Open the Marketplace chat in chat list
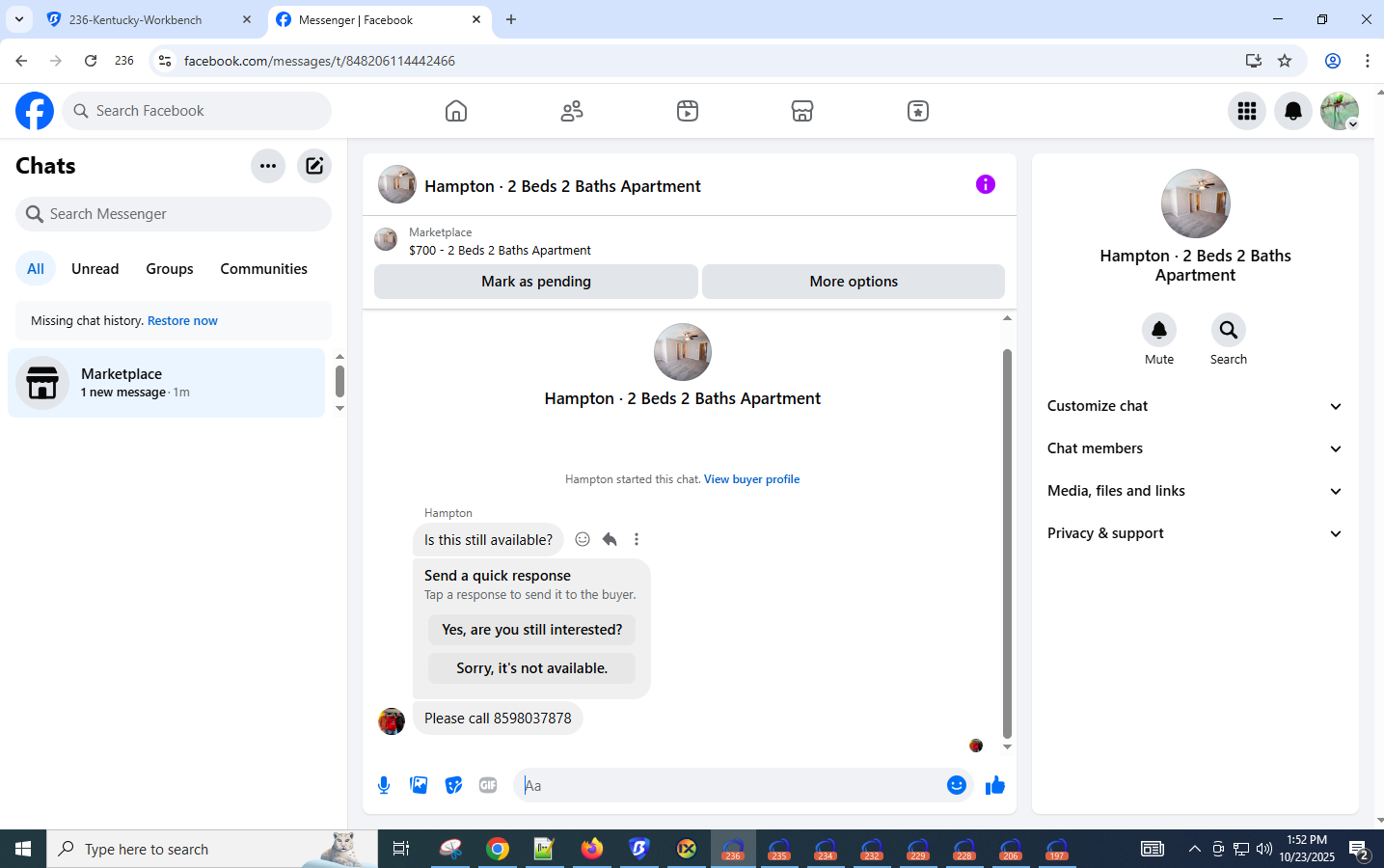This screenshot has height=868, width=1384. 167,383
